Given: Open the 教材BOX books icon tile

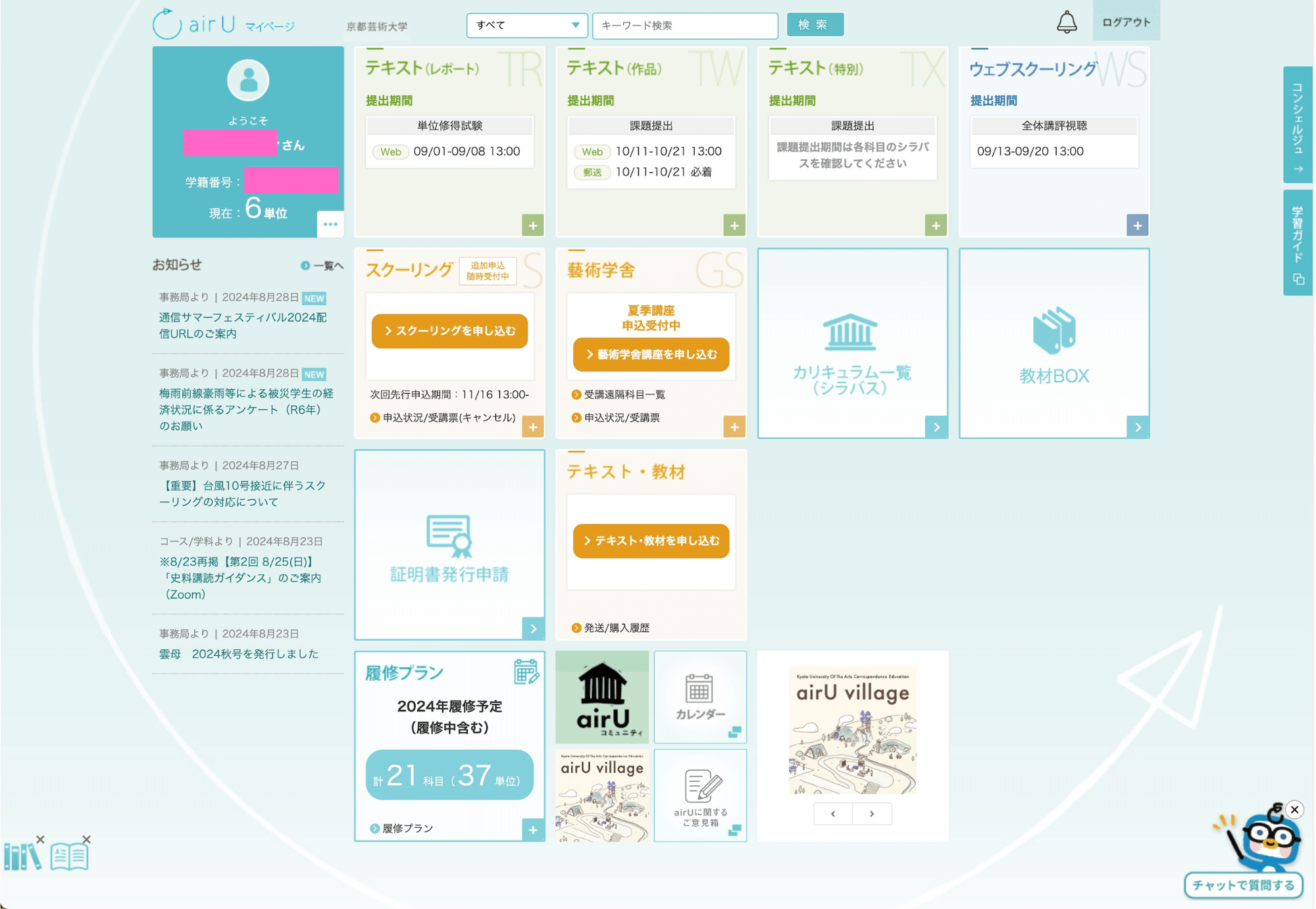Looking at the screenshot, I should click(1053, 343).
